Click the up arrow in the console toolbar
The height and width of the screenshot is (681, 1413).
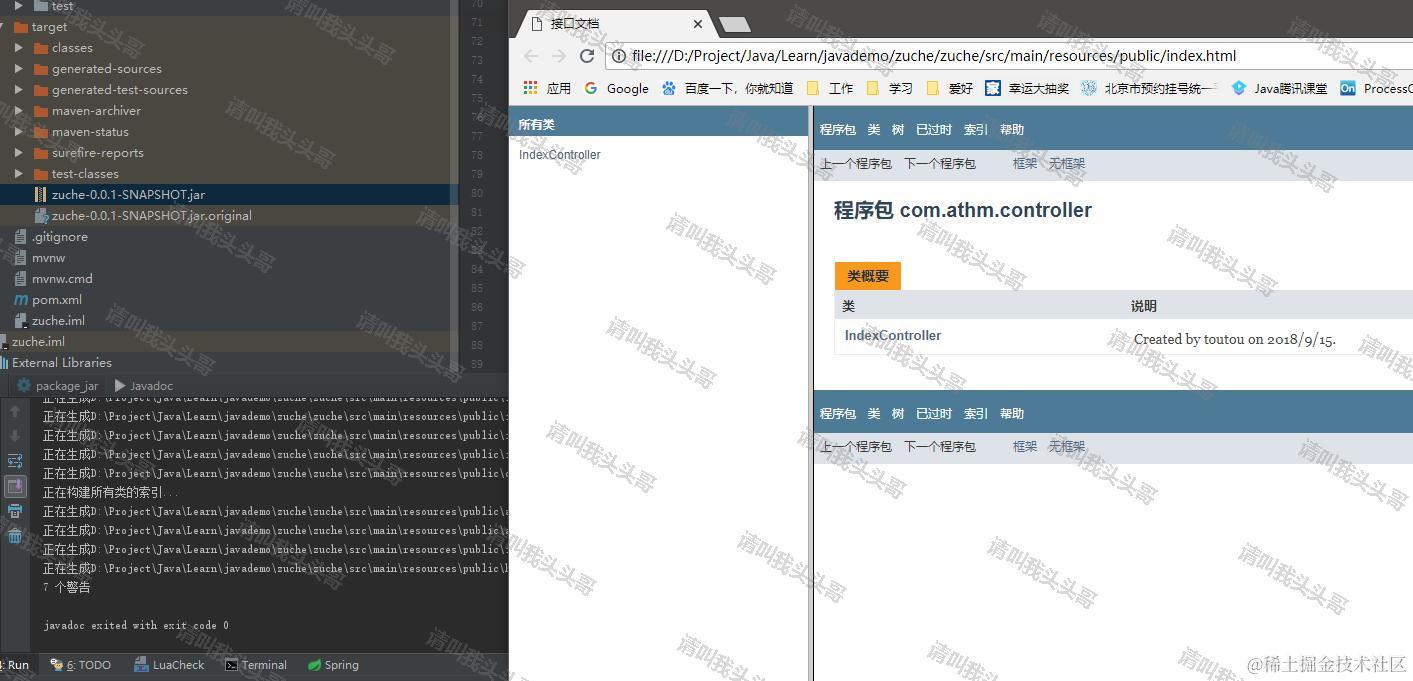(14, 411)
